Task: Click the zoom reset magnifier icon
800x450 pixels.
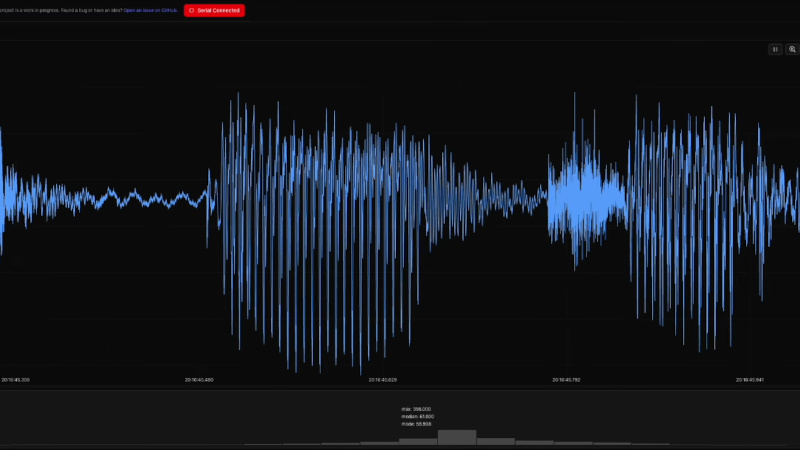Action: click(792, 49)
